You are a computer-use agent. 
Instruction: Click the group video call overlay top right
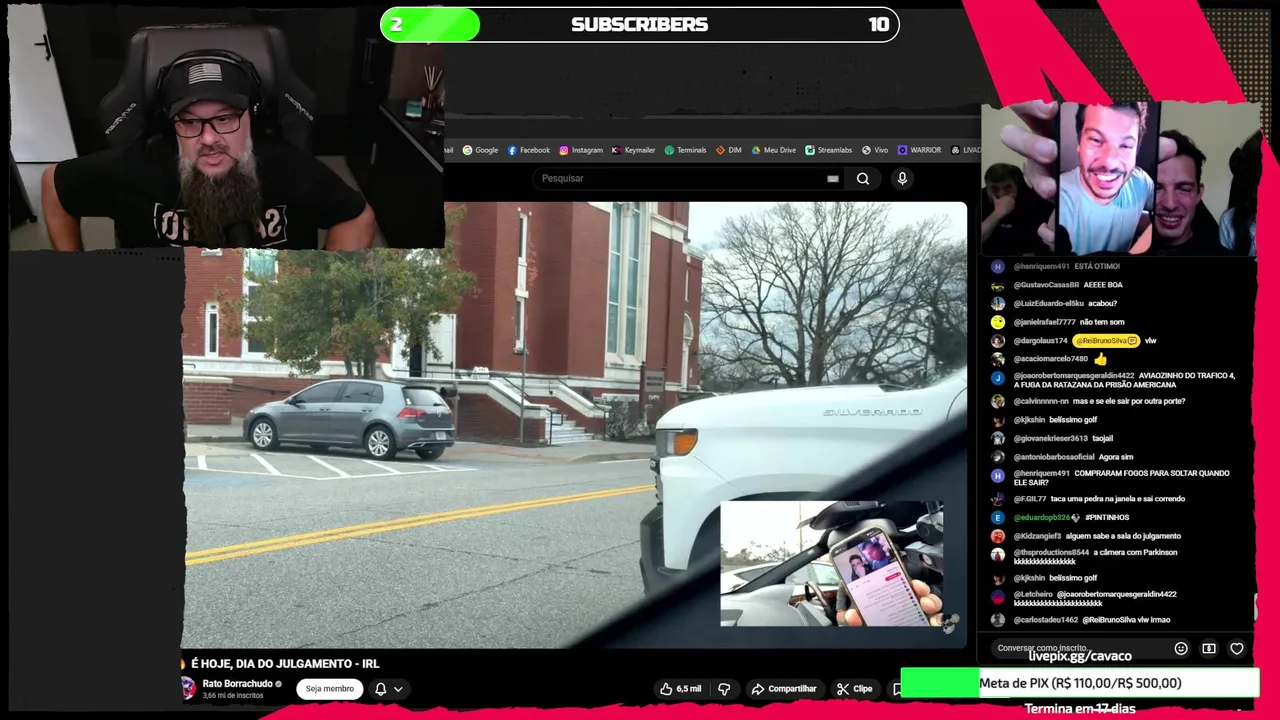pos(1120,178)
